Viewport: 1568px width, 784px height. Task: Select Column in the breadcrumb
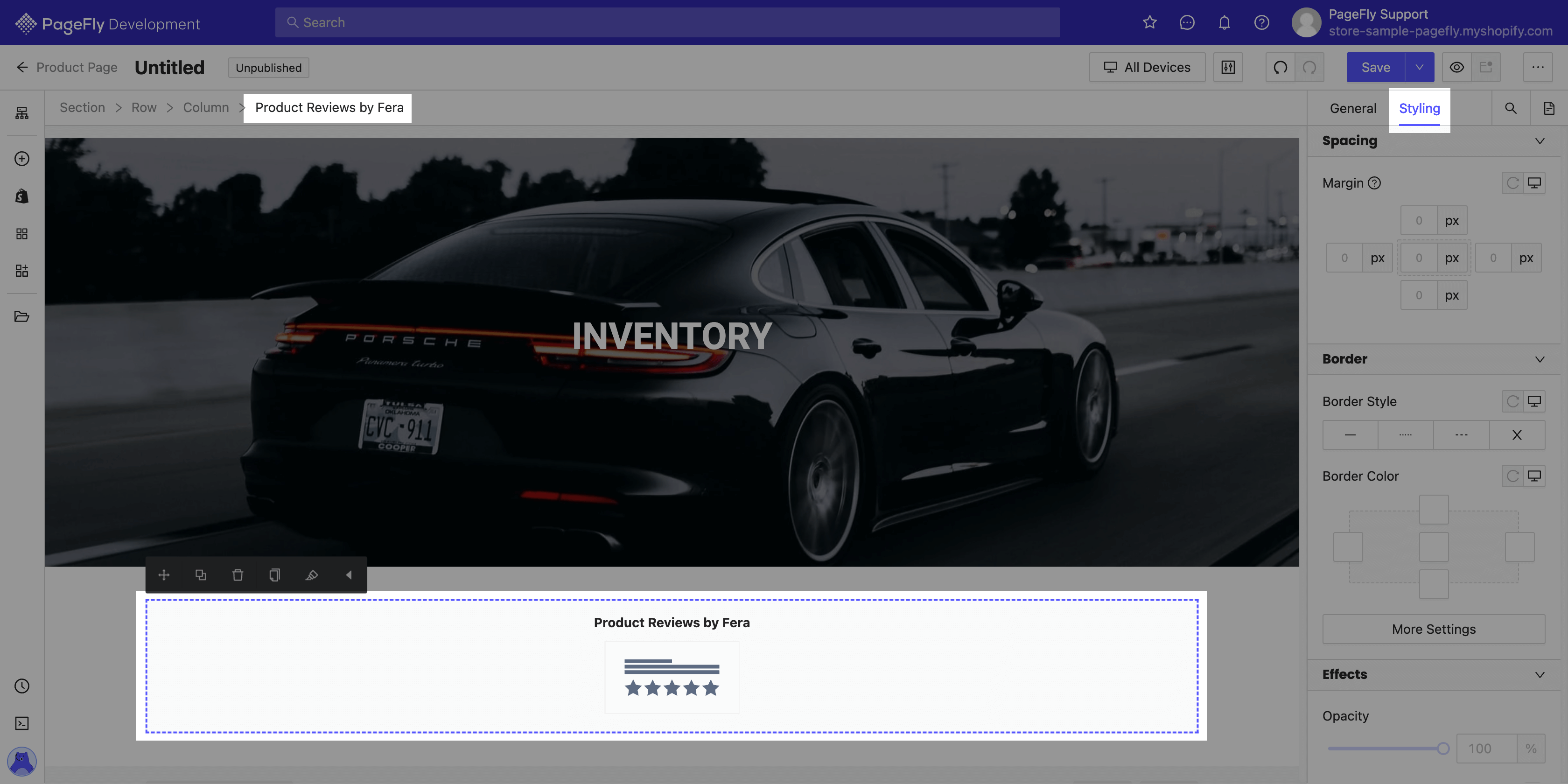[x=206, y=108]
